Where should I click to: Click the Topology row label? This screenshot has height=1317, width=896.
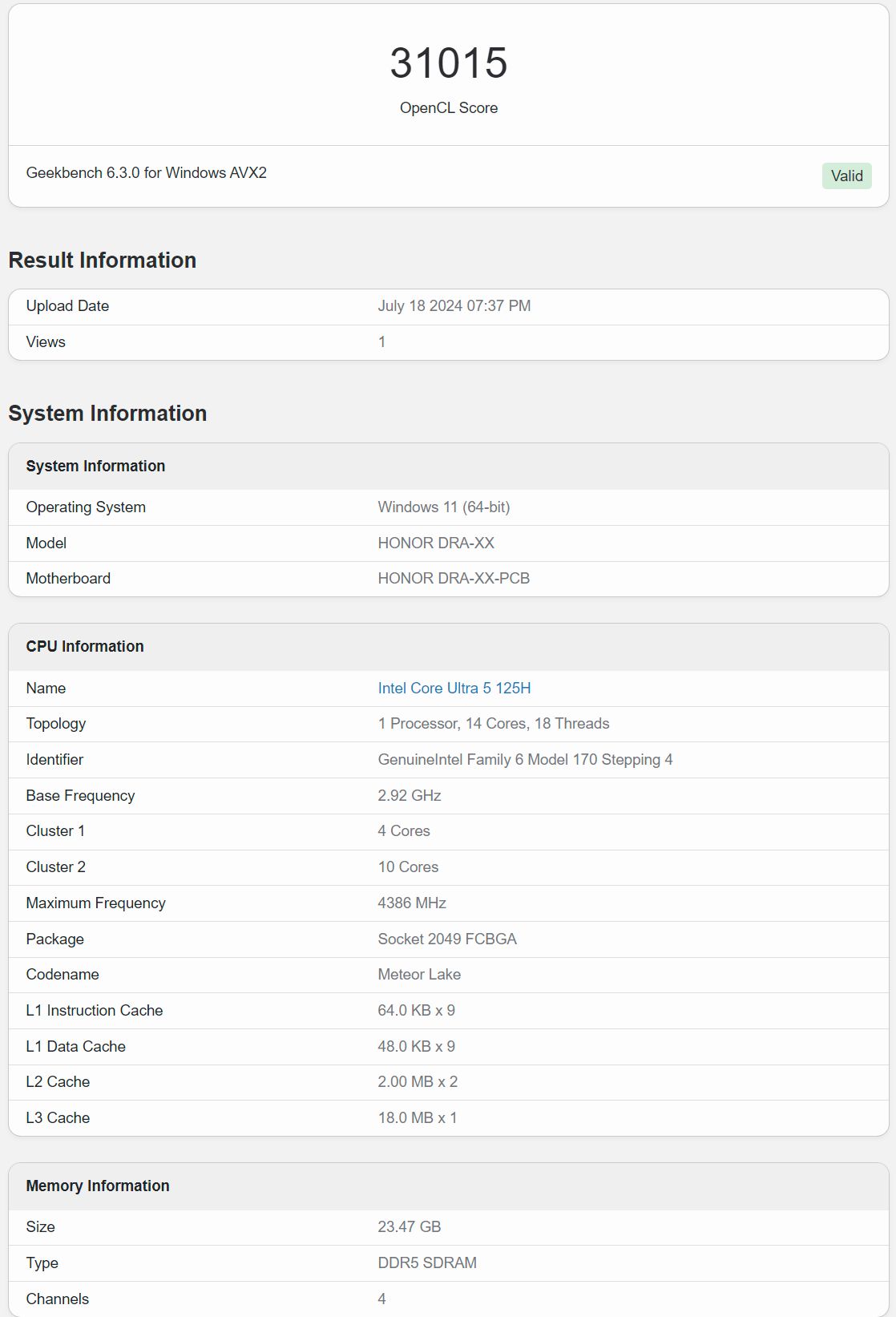click(x=55, y=723)
